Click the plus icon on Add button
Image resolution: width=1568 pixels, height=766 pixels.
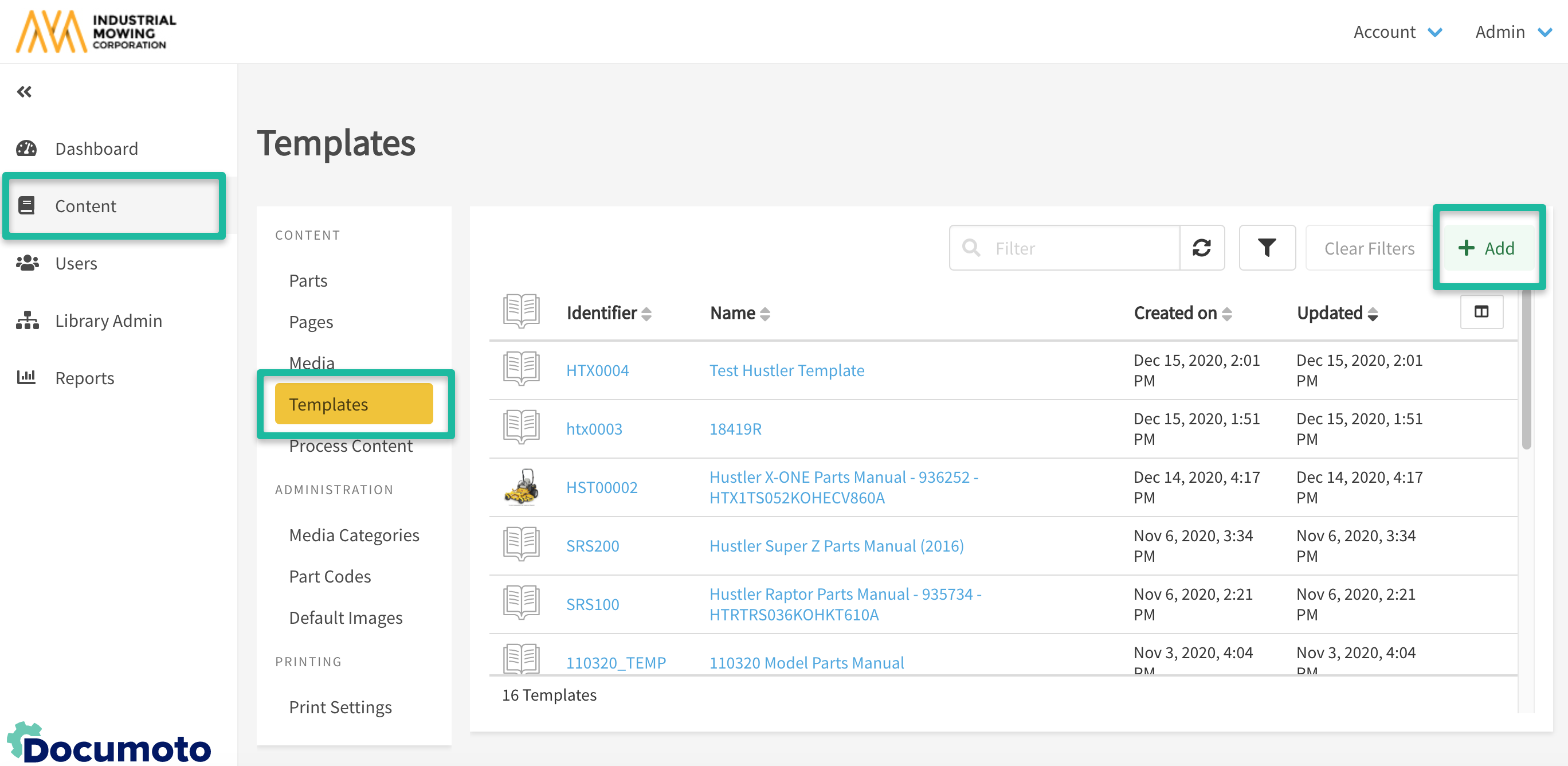1467,248
